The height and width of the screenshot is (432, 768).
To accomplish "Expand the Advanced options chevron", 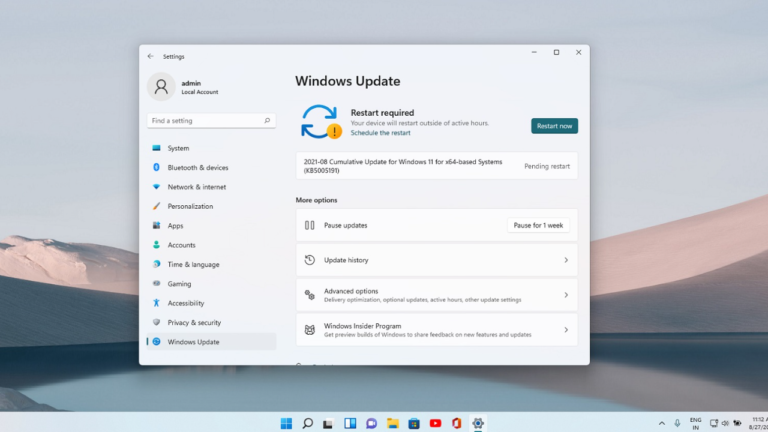I will pyautogui.click(x=566, y=295).
